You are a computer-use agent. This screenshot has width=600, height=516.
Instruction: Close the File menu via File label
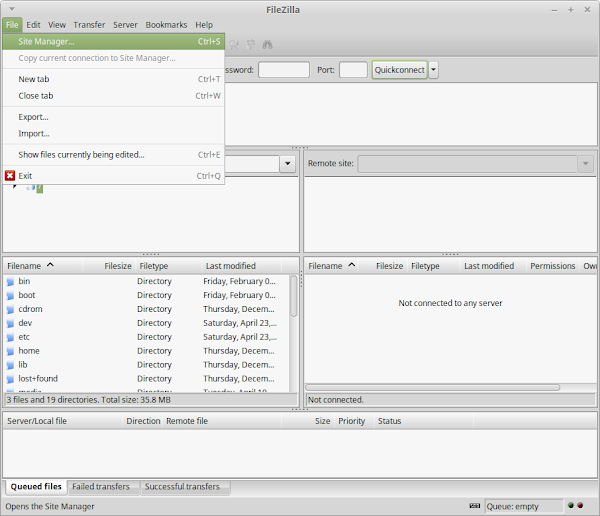tap(12, 25)
